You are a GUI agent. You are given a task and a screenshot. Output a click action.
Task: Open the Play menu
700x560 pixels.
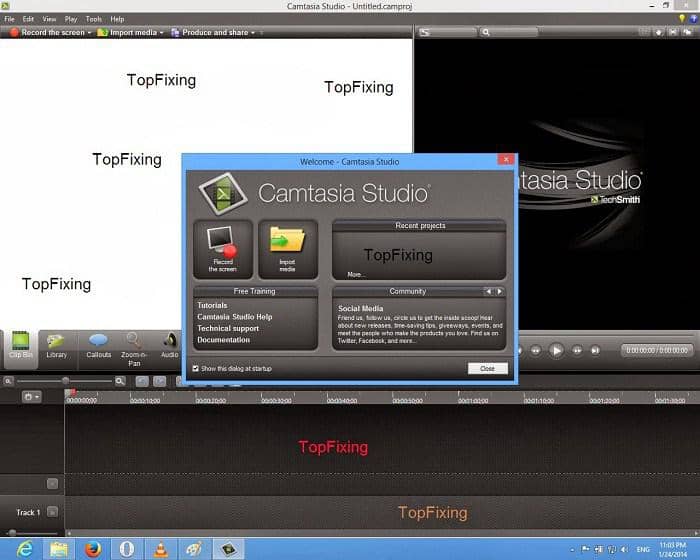tap(71, 19)
